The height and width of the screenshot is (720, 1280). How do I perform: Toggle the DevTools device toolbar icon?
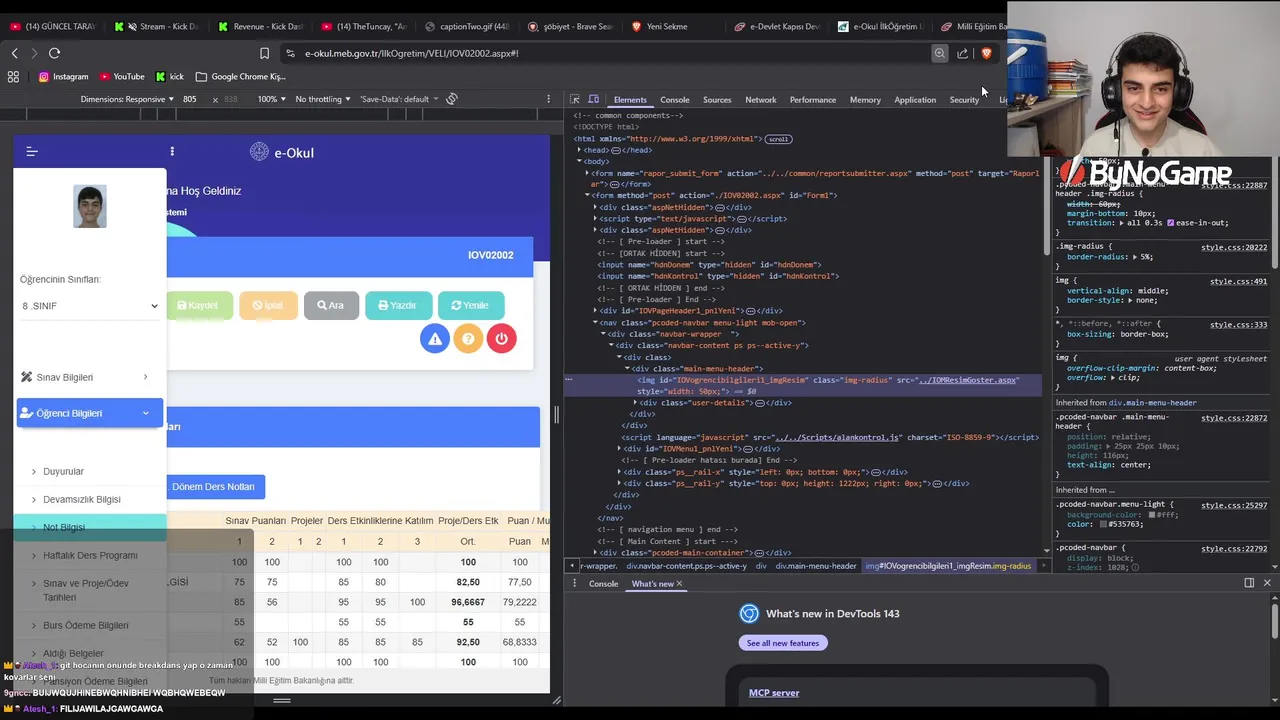point(593,99)
